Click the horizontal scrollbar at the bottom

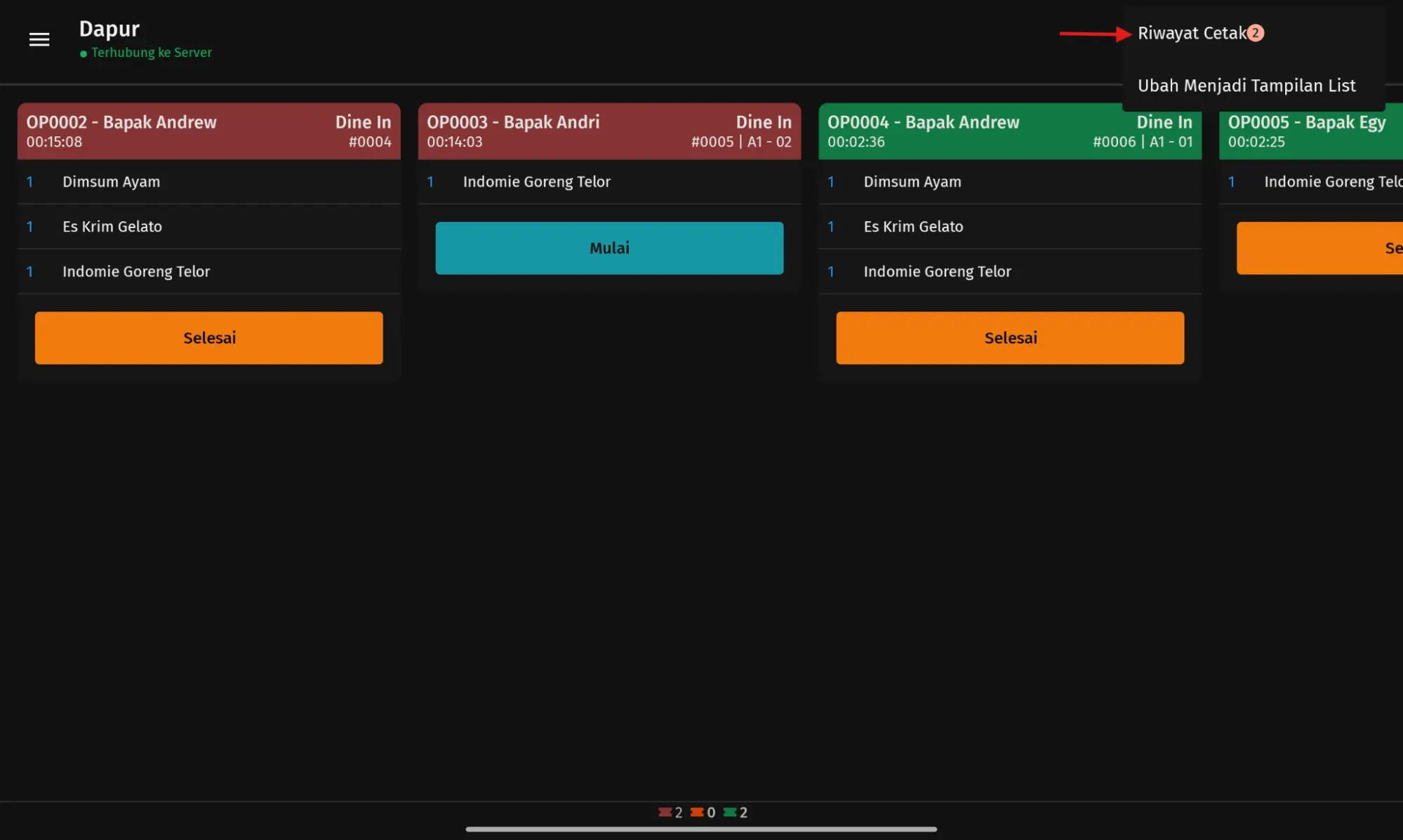coord(700,829)
